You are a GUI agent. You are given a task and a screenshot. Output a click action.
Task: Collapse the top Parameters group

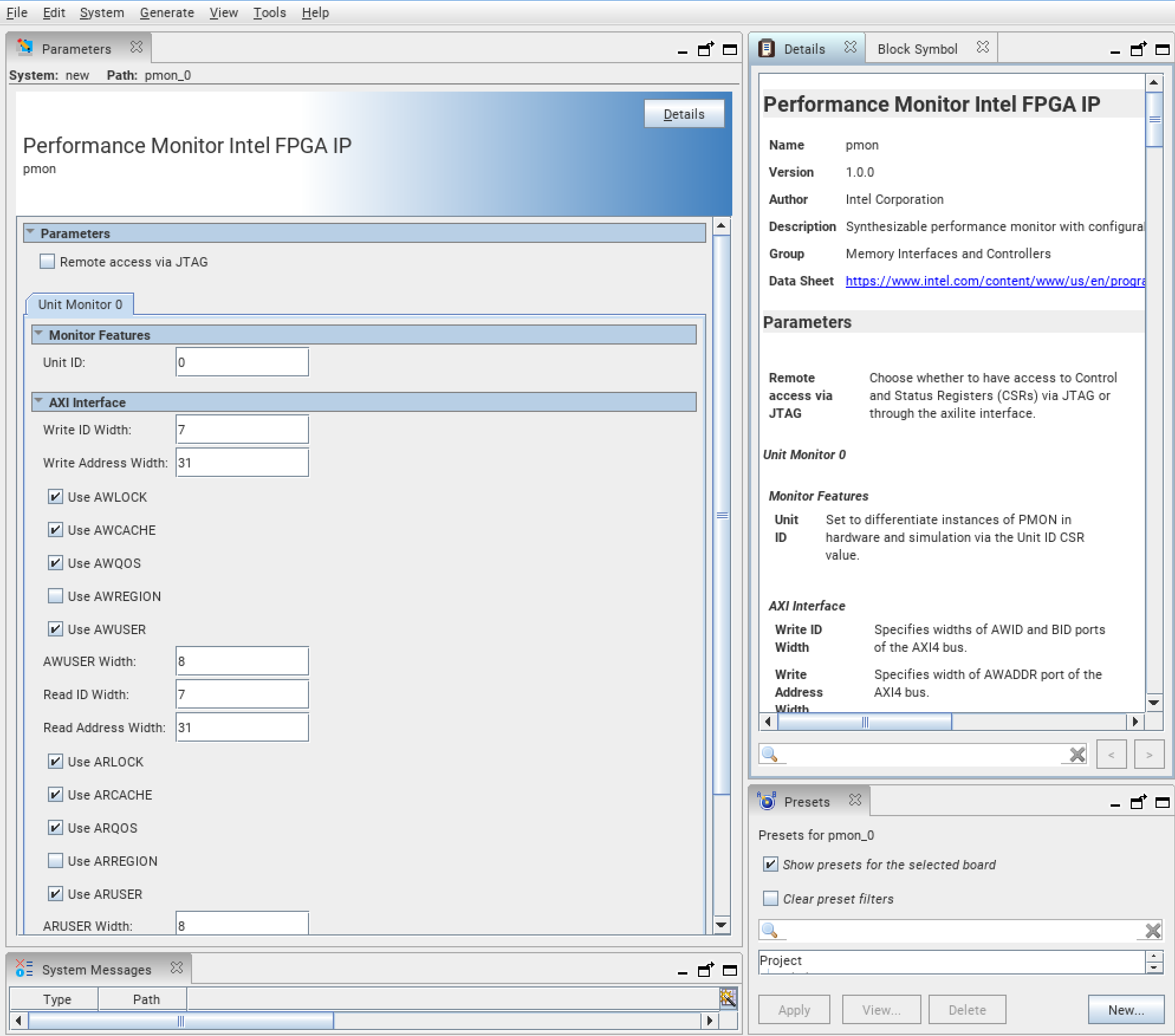point(31,233)
